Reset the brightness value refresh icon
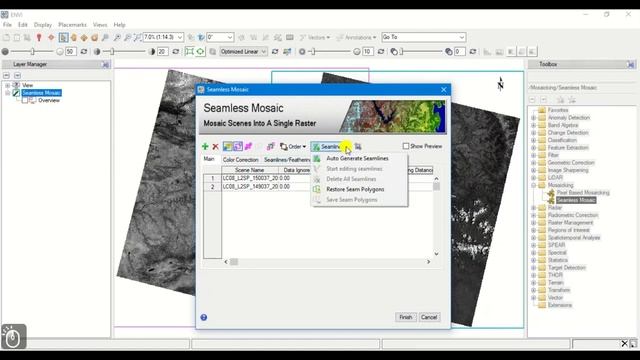640x360 pixels. (84, 52)
